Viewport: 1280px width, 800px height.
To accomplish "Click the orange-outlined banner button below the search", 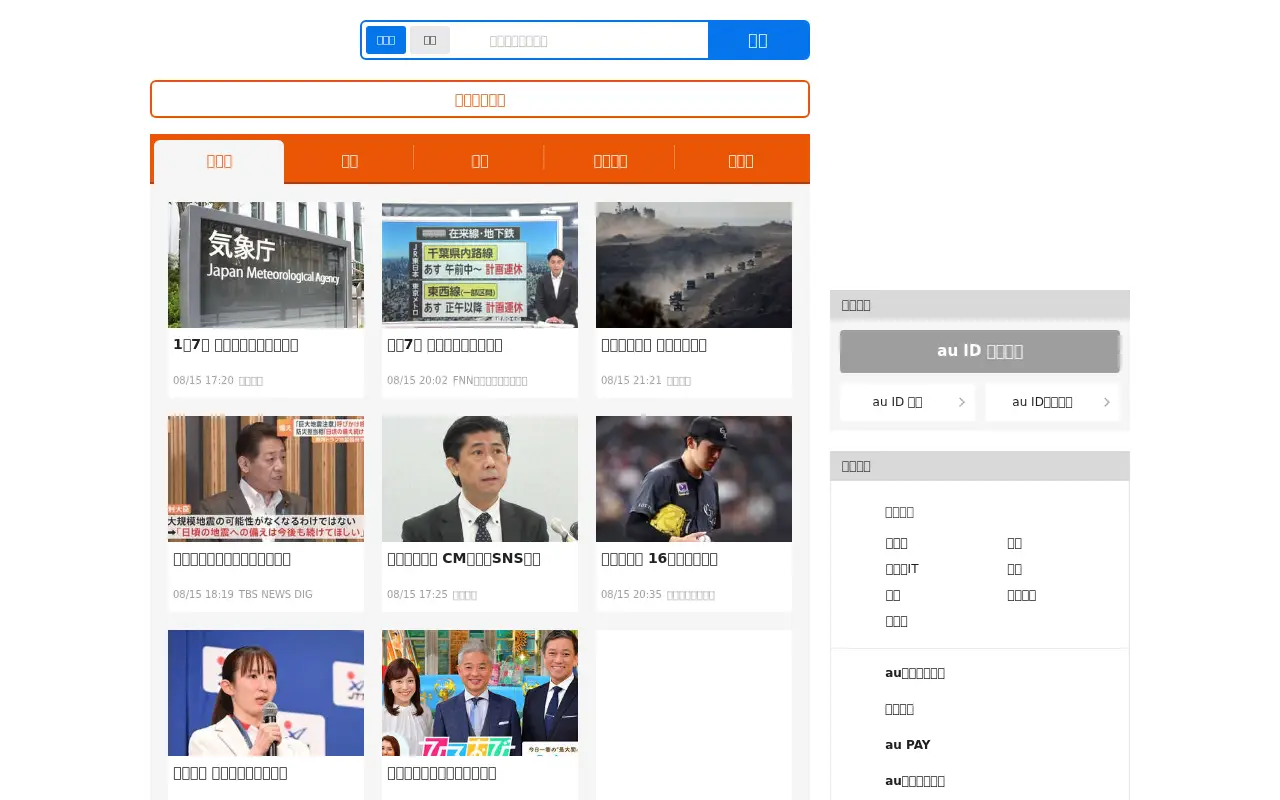I will [x=480, y=99].
